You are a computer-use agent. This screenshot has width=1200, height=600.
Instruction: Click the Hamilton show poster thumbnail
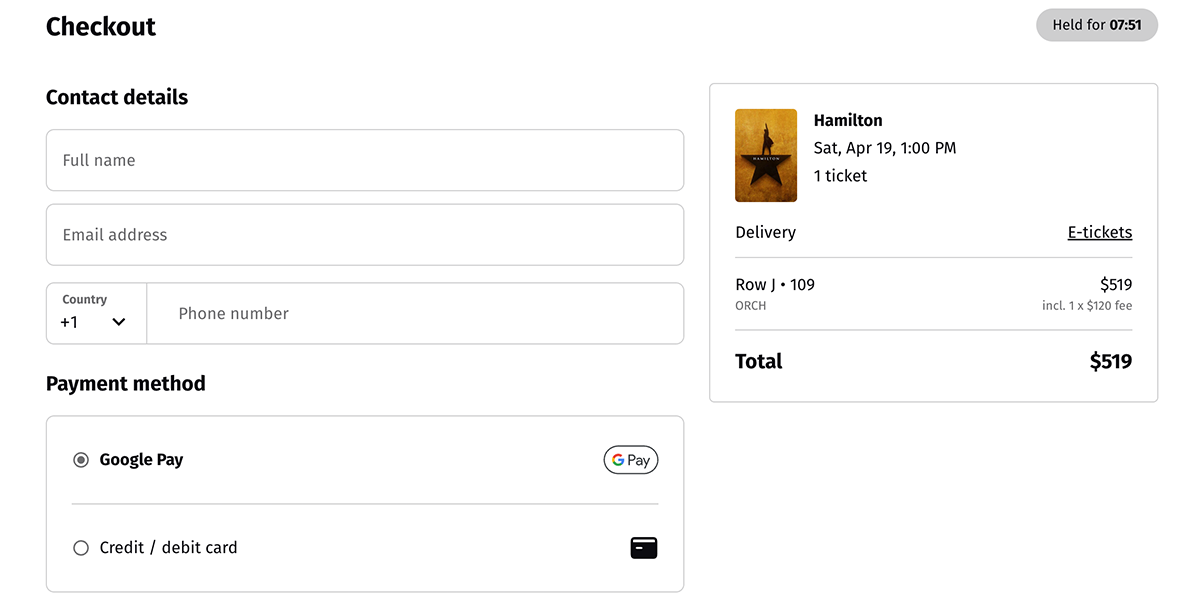(766, 155)
